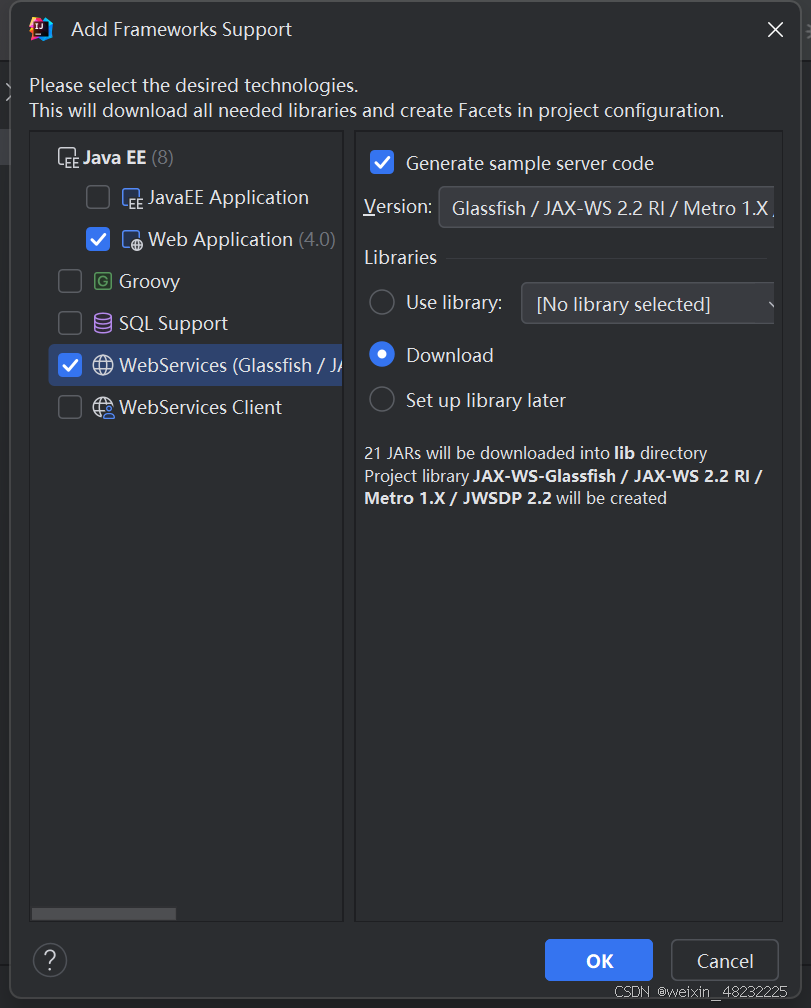Select the SQL Support row label
Viewport: 811px width, 1008px height.
click(x=174, y=323)
